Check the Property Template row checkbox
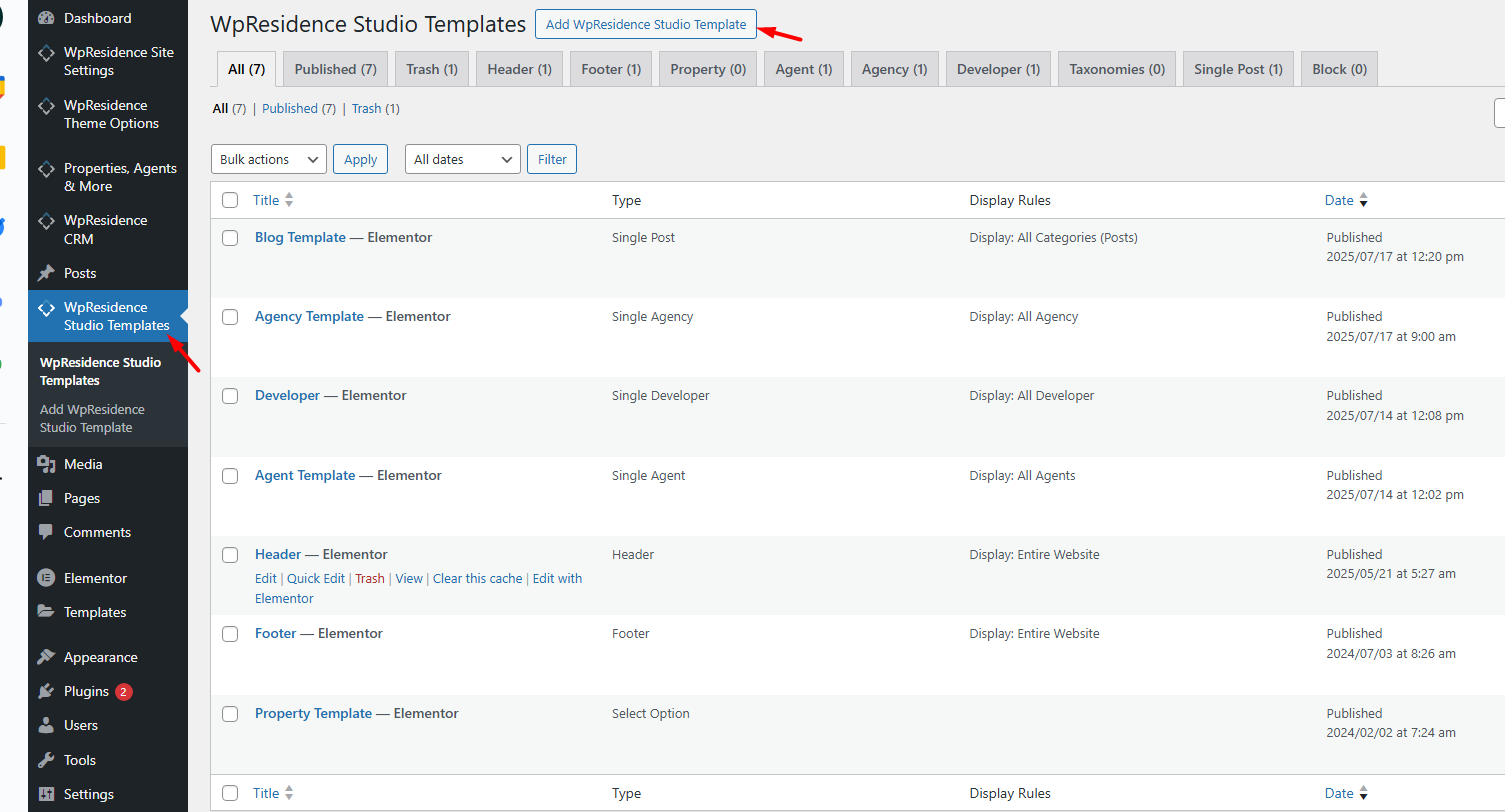1505x812 pixels. [x=230, y=714]
